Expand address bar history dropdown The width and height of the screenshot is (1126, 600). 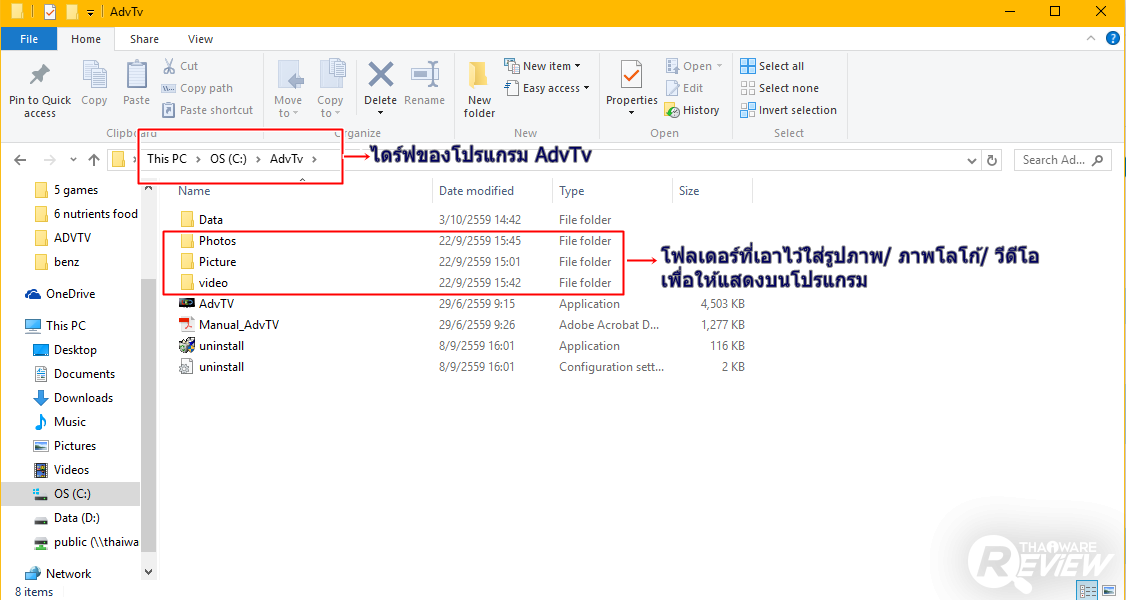972,161
